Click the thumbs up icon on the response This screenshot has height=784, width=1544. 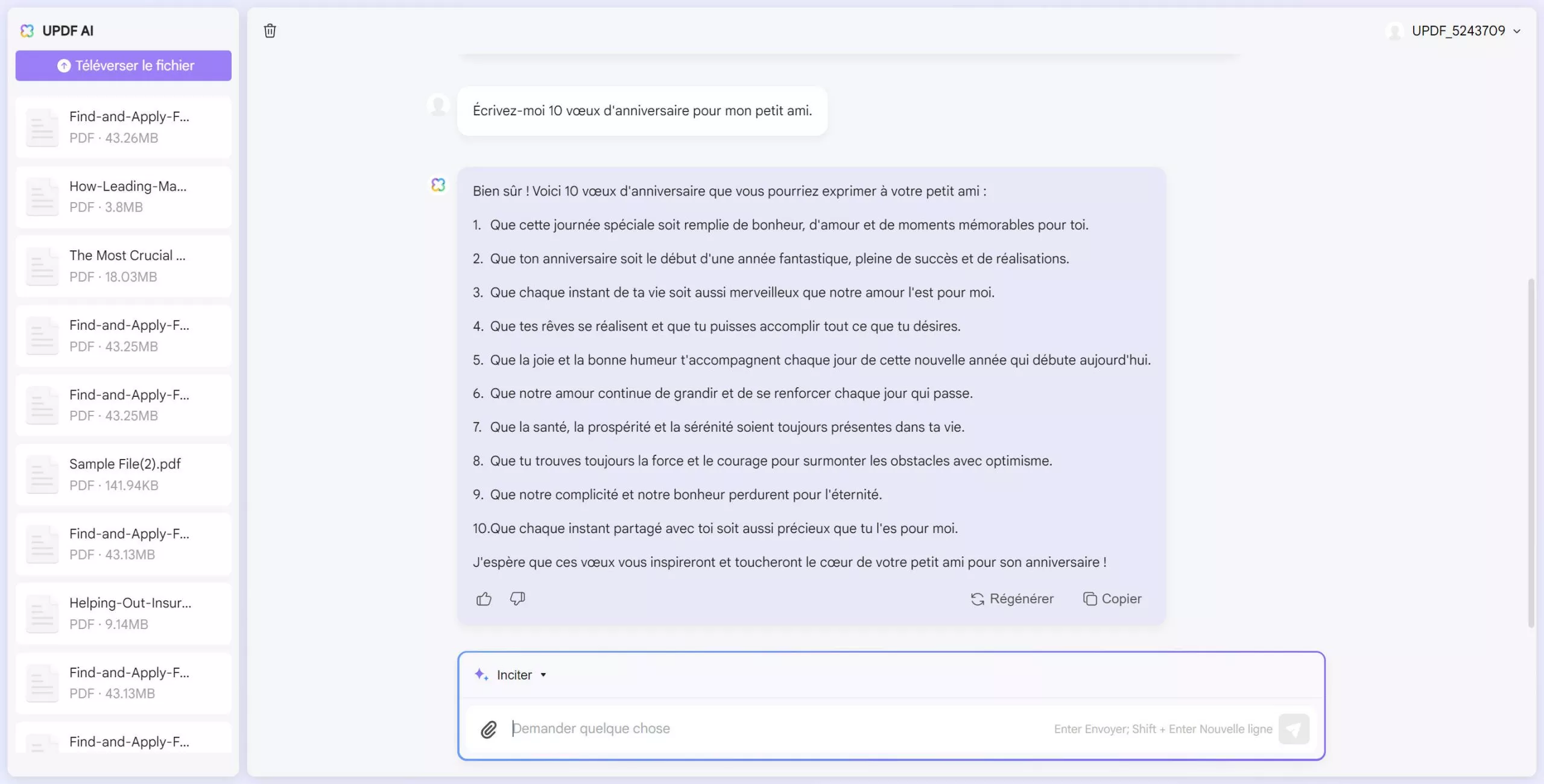click(x=484, y=599)
